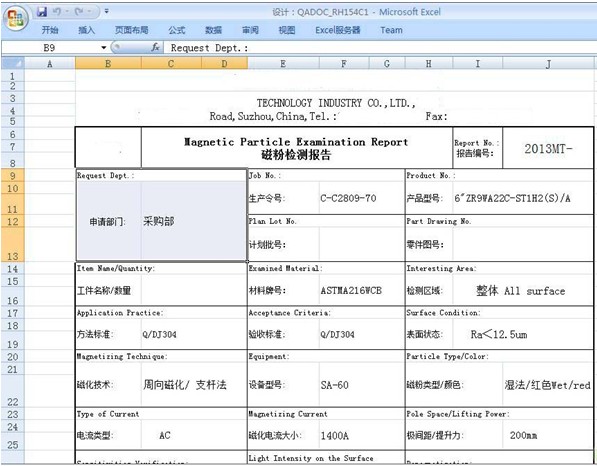This screenshot has width=597, height=466.
Task: Click the Office button logo
Action: click(x=16, y=18)
